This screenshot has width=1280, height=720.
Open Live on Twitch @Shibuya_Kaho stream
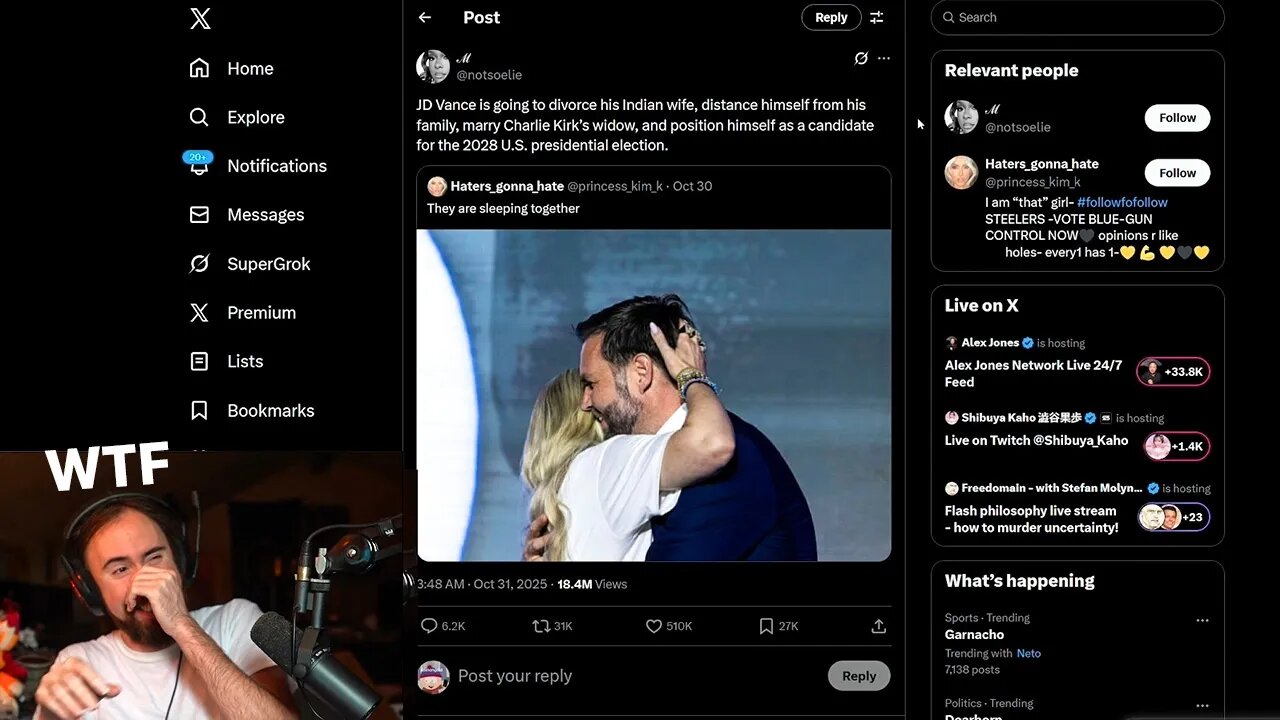coord(1036,440)
